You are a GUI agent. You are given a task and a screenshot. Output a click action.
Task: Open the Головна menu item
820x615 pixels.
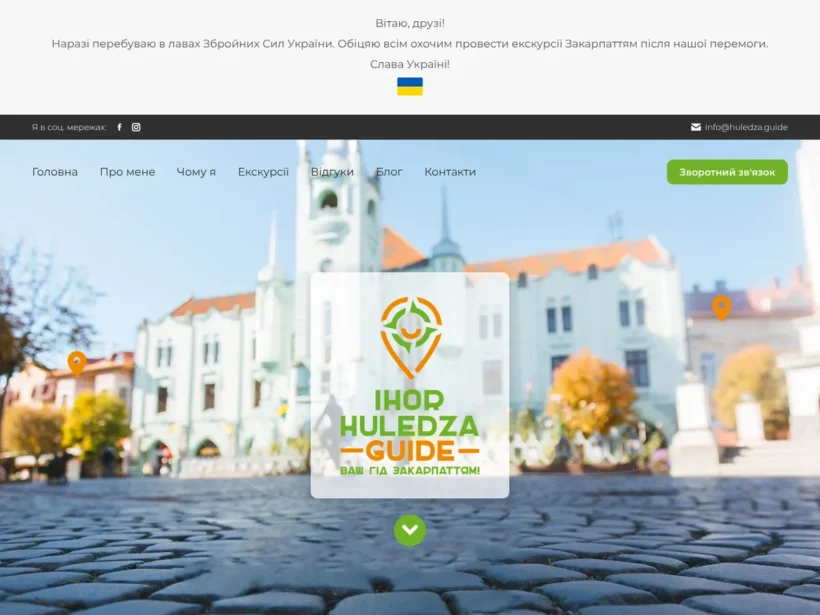[x=55, y=172]
